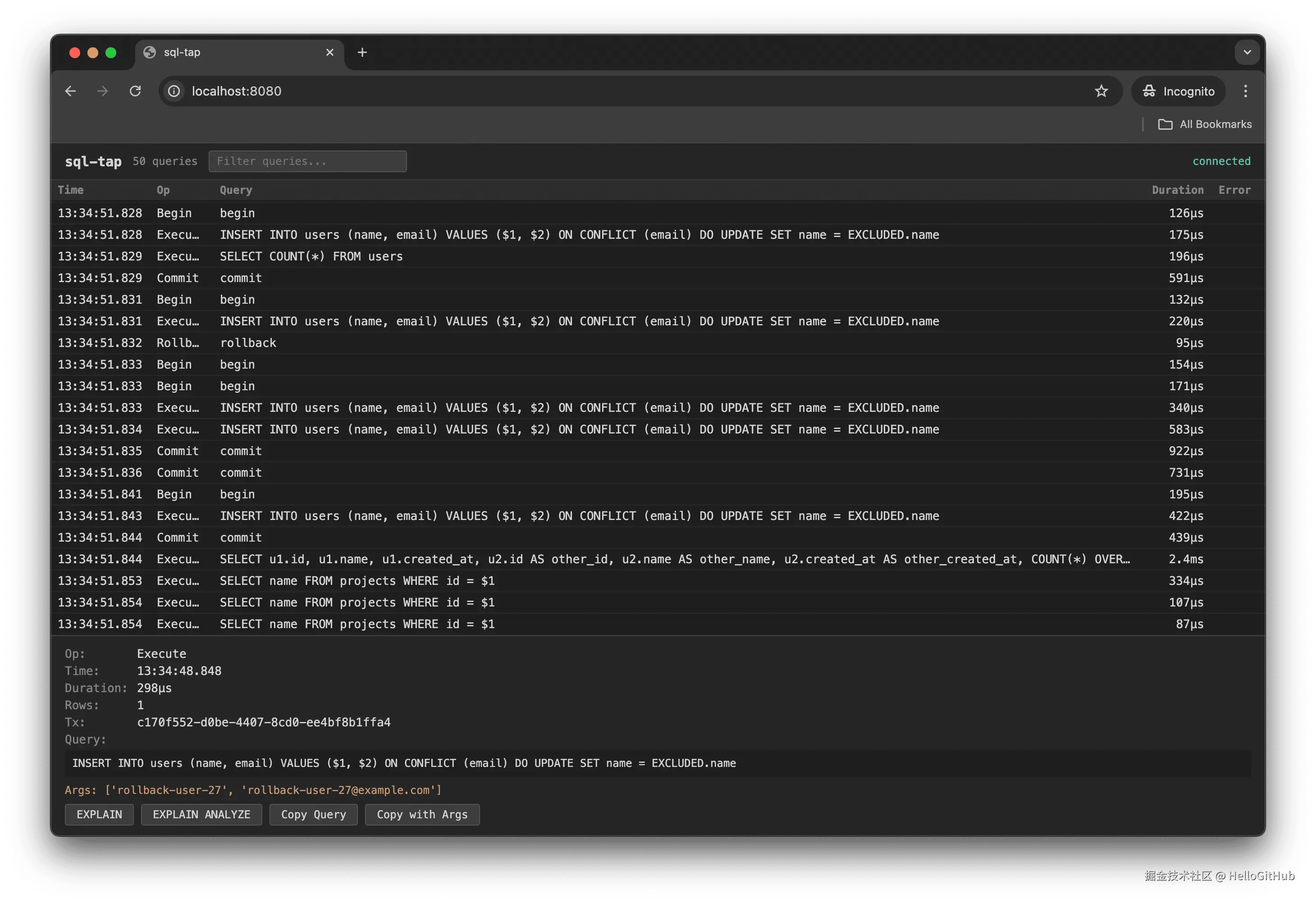Click Copy Query button
The image size is (1316, 903).
click(313, 815)
